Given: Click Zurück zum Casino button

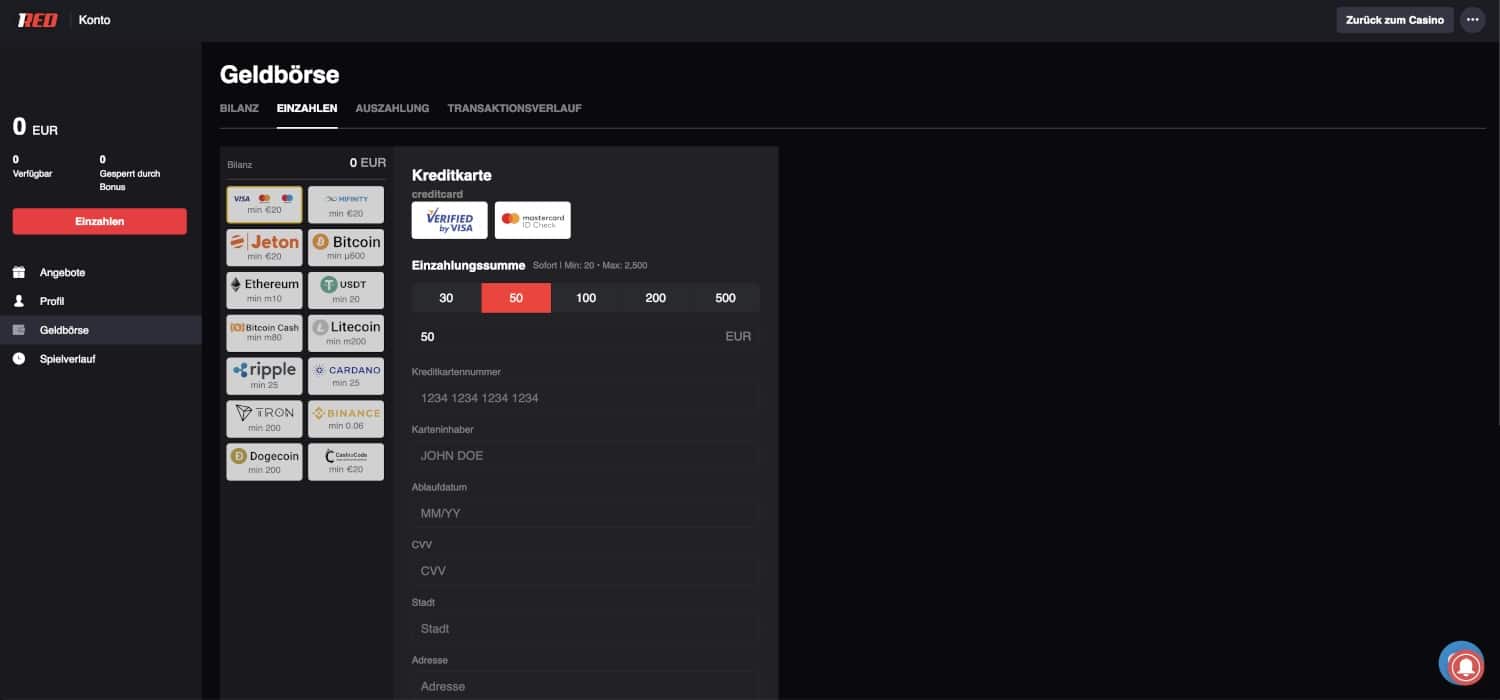Looking at the screenshot, I should point(1394,20).
